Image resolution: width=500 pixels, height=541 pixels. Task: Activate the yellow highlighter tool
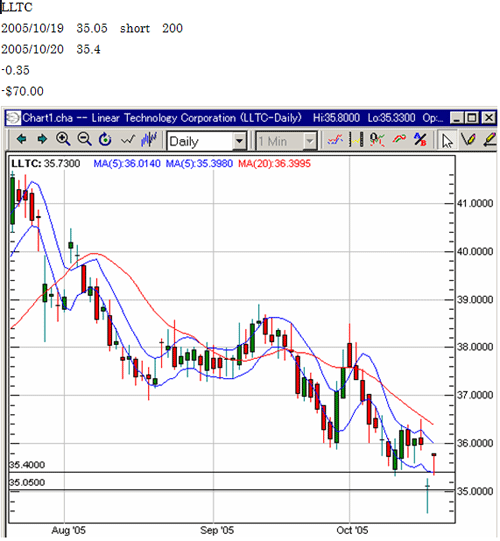(489, 140)
